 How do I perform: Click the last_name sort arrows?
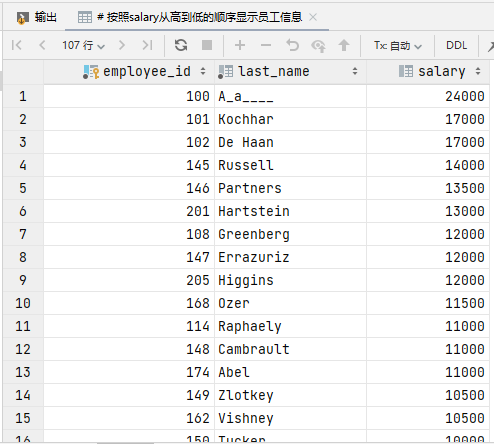355,71
